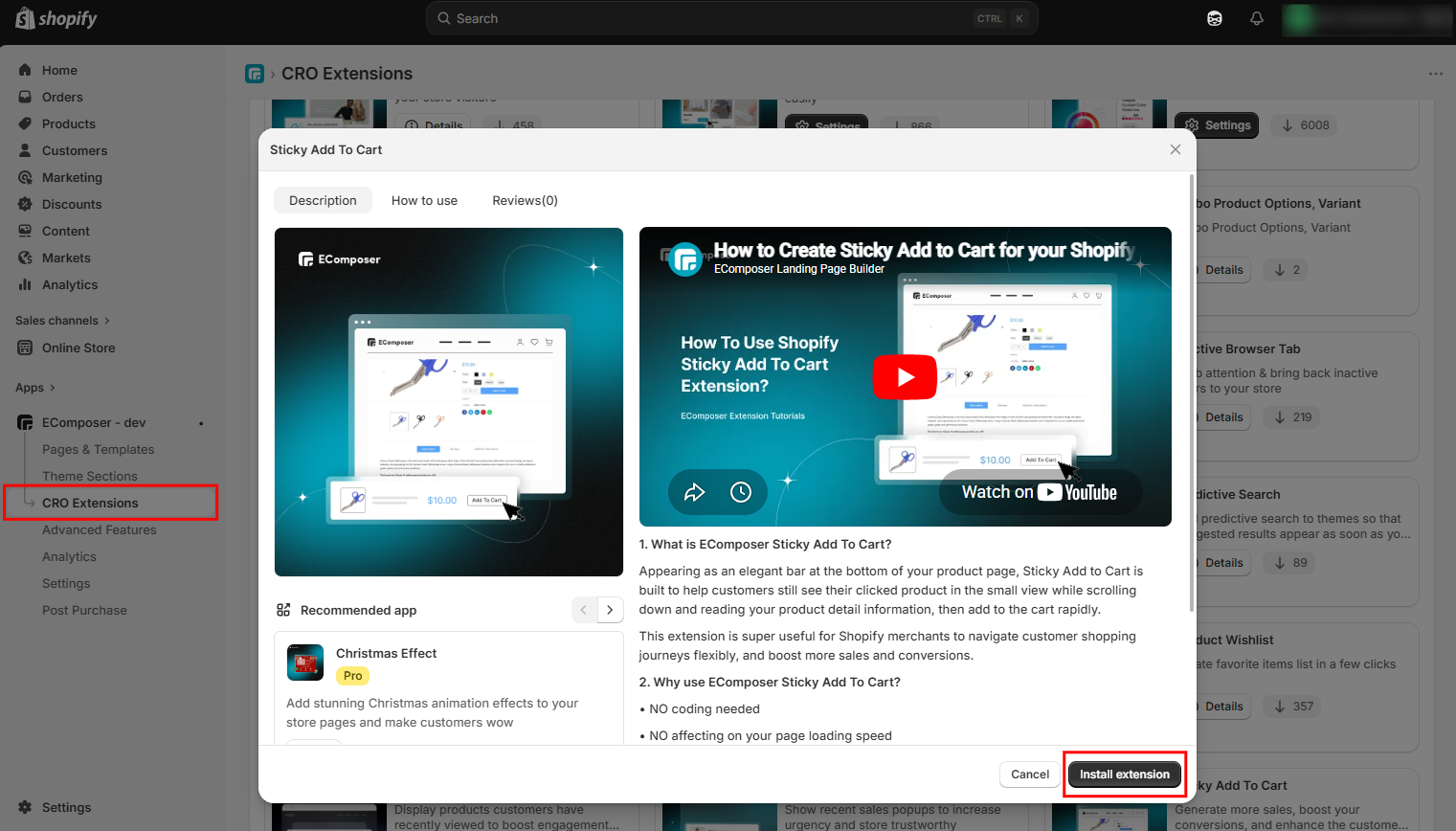This screenshot has width=1456, height=831.
Task: Switch to the How to use tab
Action: click(x=424, y=200)
